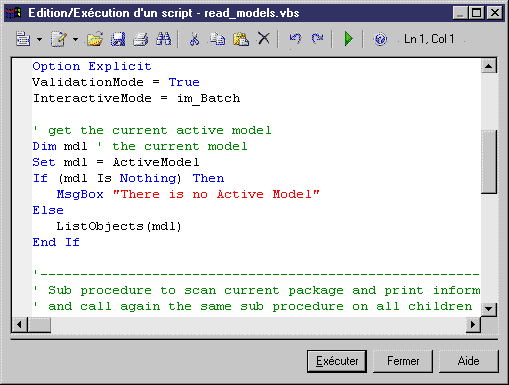Click the horizontal scrollbar left arrow
Viewport: 509px width, 385px height.
pos(19,324)
